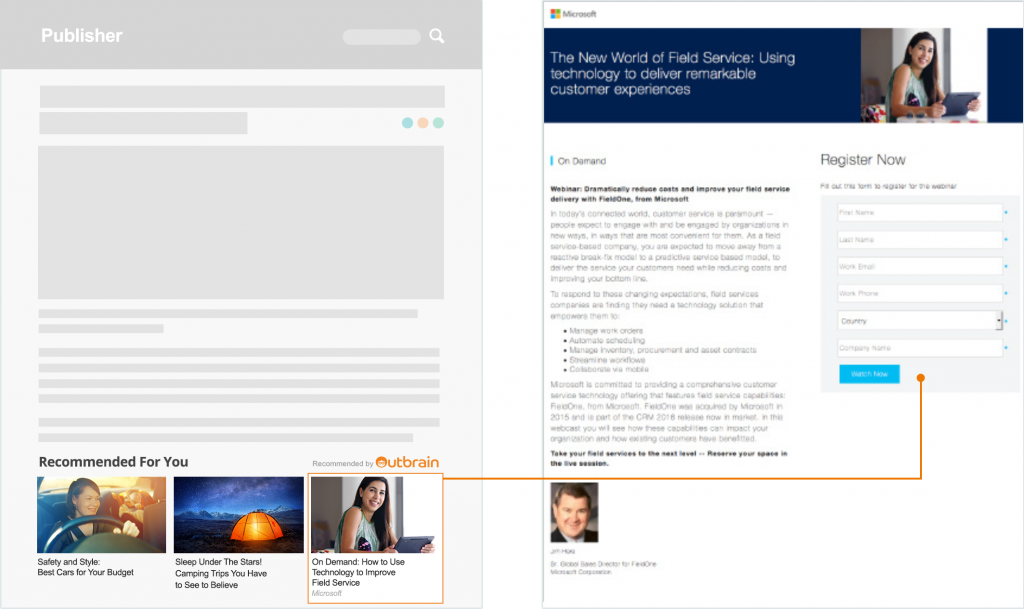This screenshot has height=609, width=1024.
Task: Open the orange tent camping thumbnail
Action: coord(239,514)
